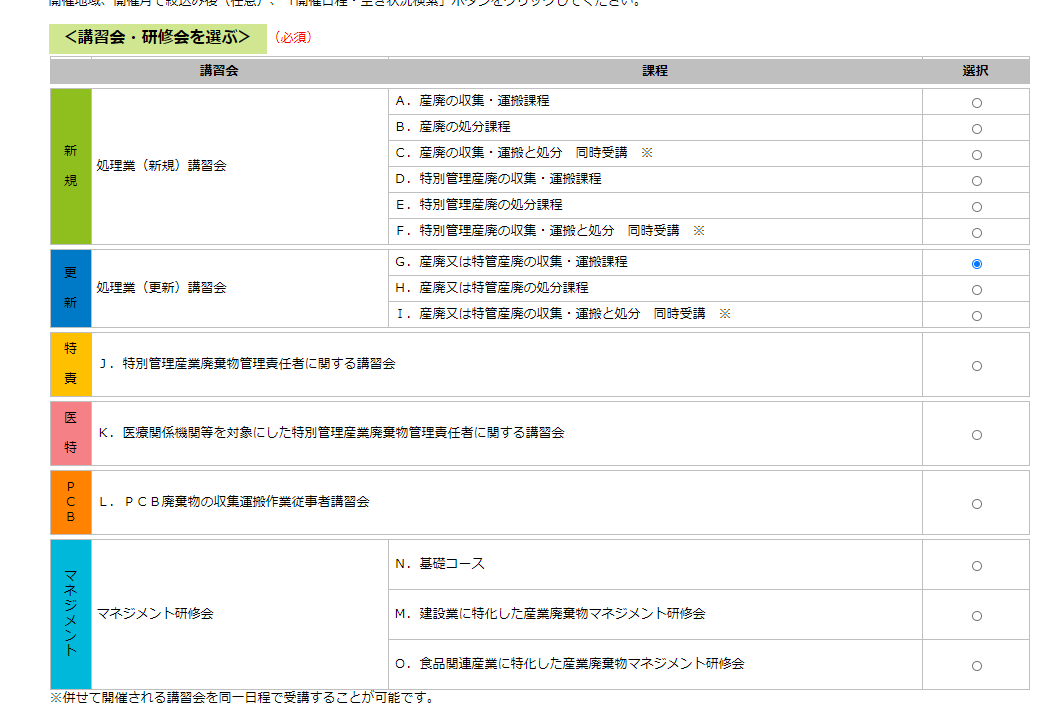Choose course C 収集・運搬と処分 同時受講 radio
1051x706 pixels.
pyautogui.click(x=976, y=155)
